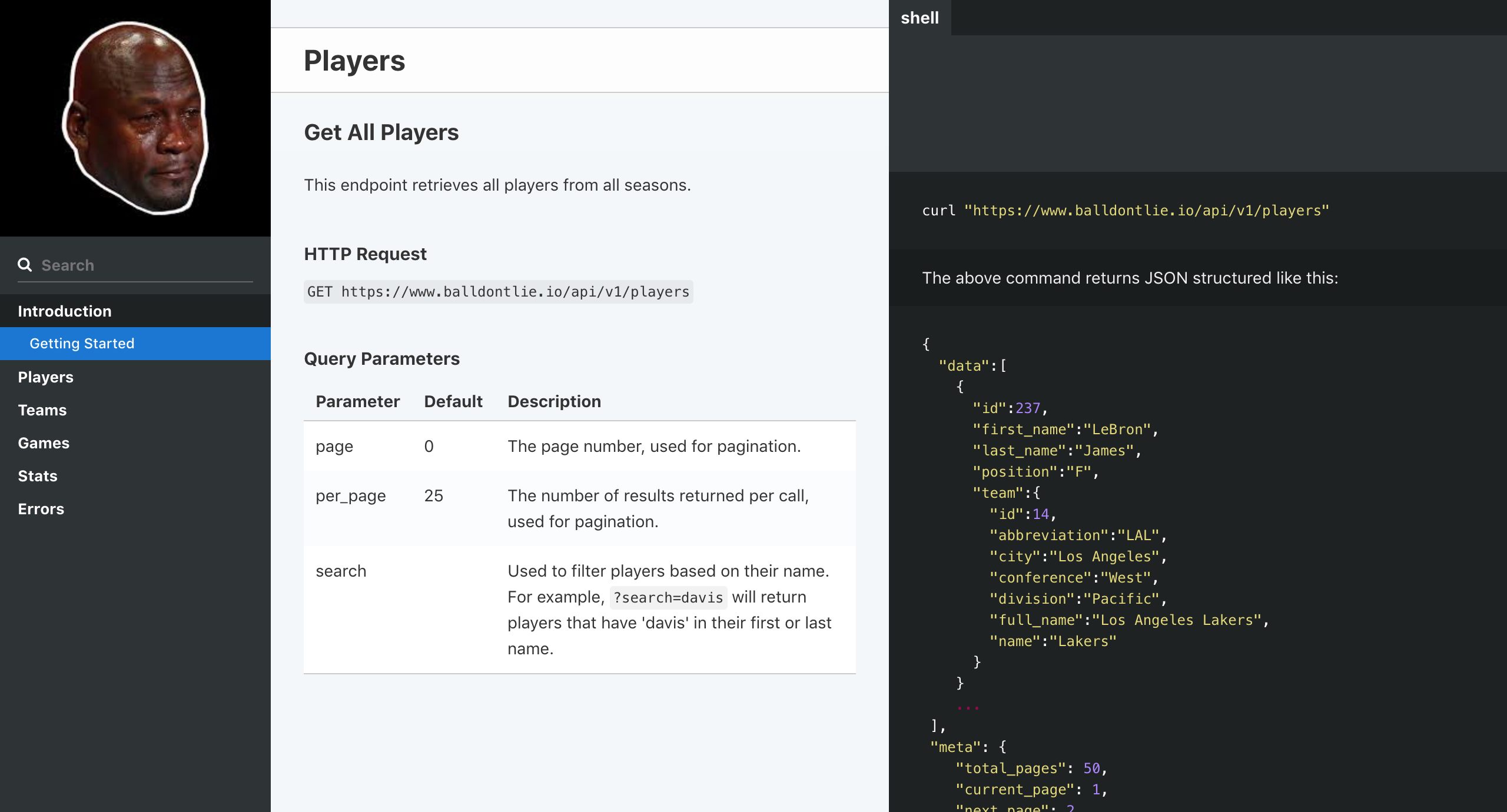Image resolution: width=1507 pixels, height=812 pixels.
Task: Click the search magnifier icon
Action: click(24, 265)
